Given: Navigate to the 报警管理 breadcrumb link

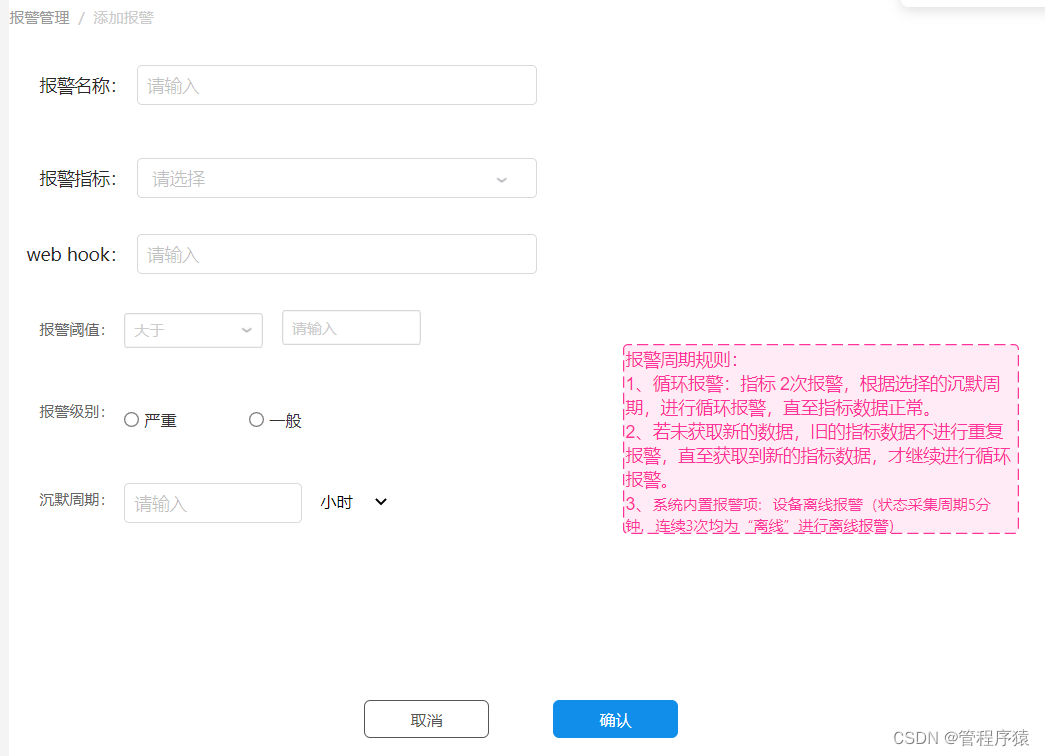Looking at the screenshot, I should 39,17.
